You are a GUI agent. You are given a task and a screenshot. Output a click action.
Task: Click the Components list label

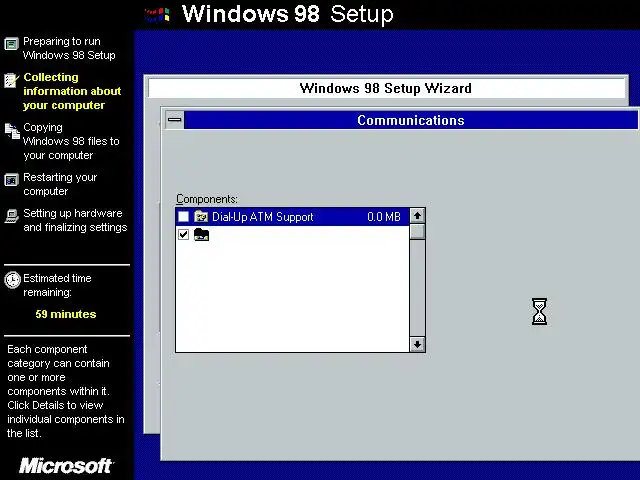pyautogui.click(x=207, y=199)
